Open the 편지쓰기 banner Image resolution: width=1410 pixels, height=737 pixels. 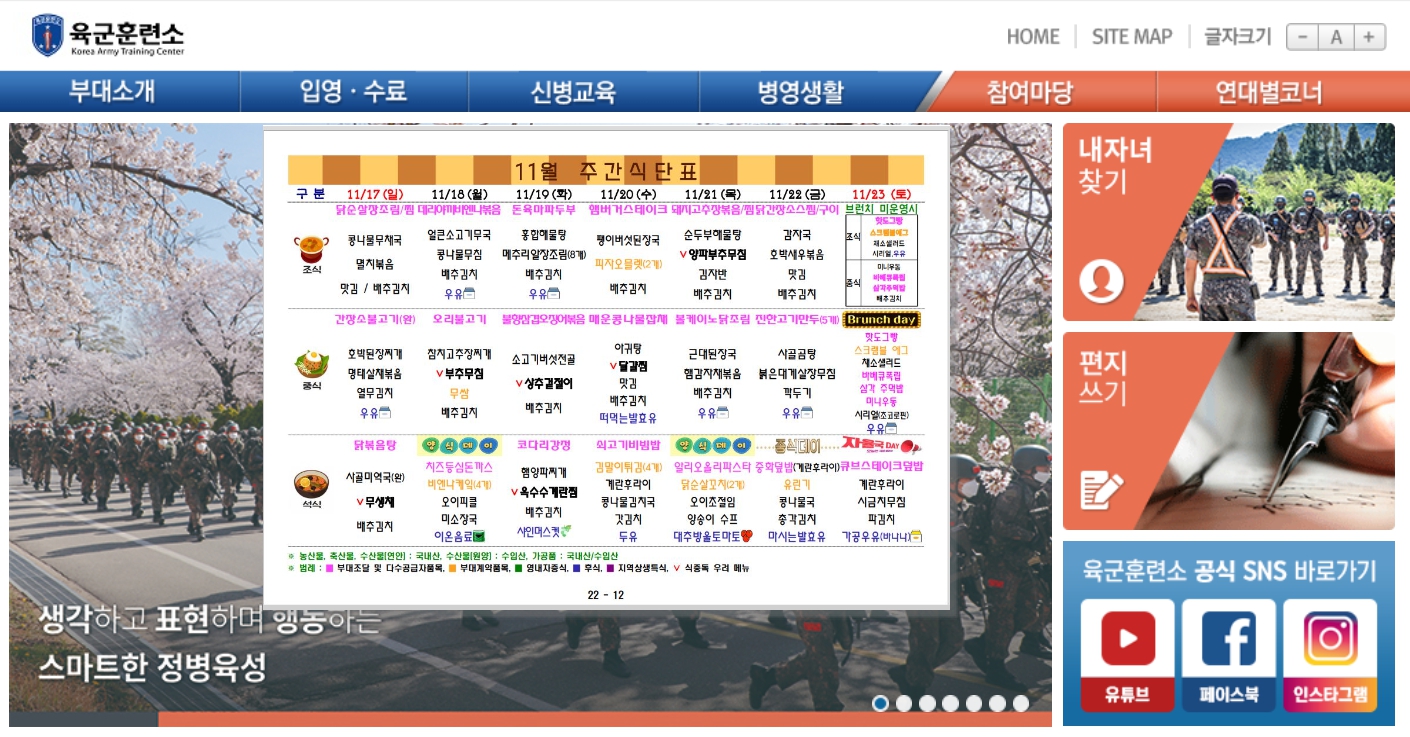coord(1228,431)
